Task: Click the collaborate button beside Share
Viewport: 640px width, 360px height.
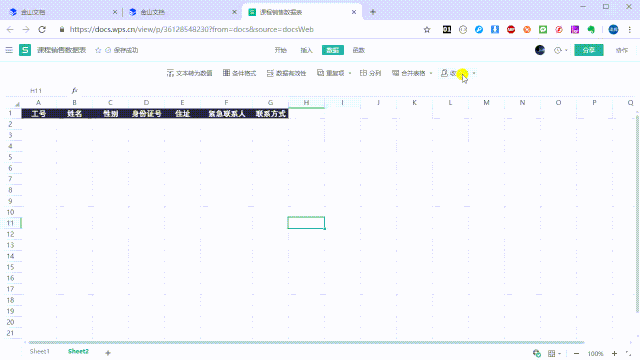Action: [622, 50]
